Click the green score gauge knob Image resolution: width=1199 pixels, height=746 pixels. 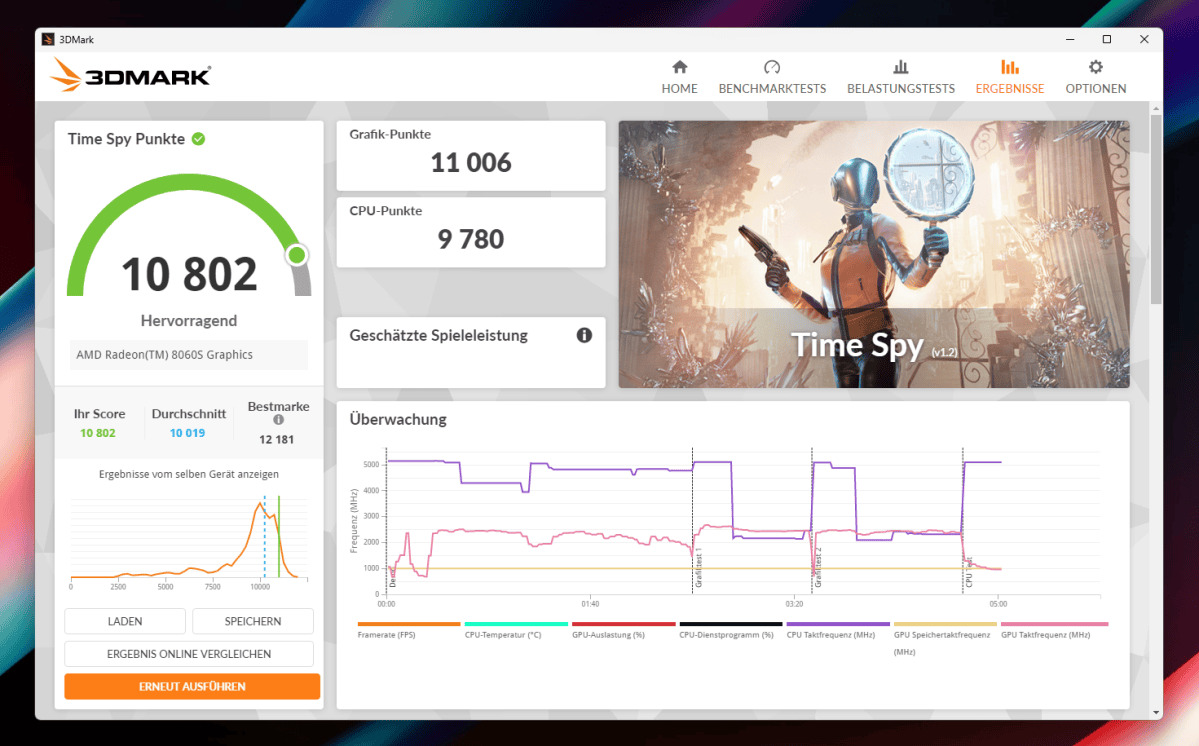coord(297,255)
